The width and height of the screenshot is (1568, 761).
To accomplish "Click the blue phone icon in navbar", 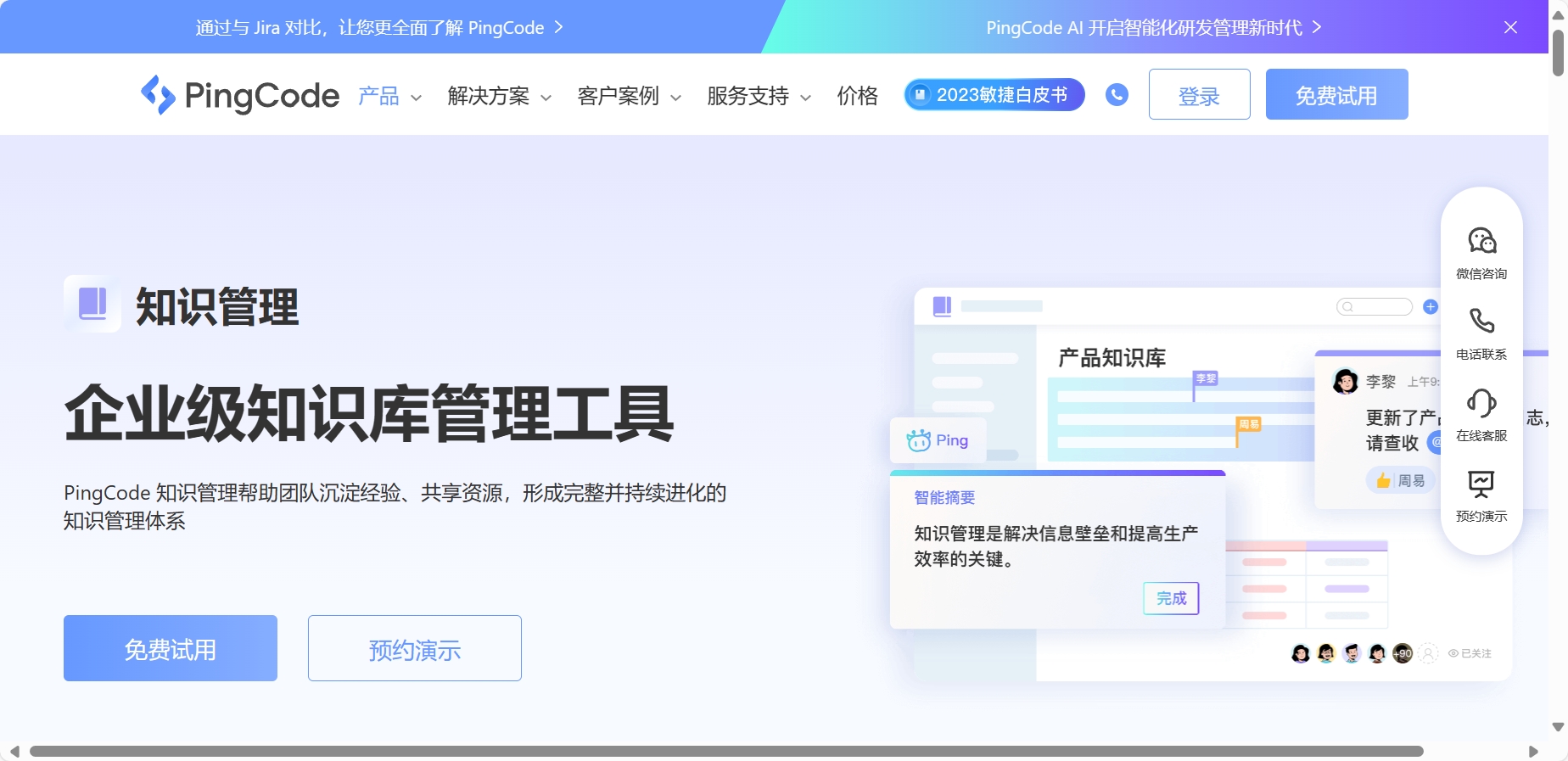I will 1117,94.
